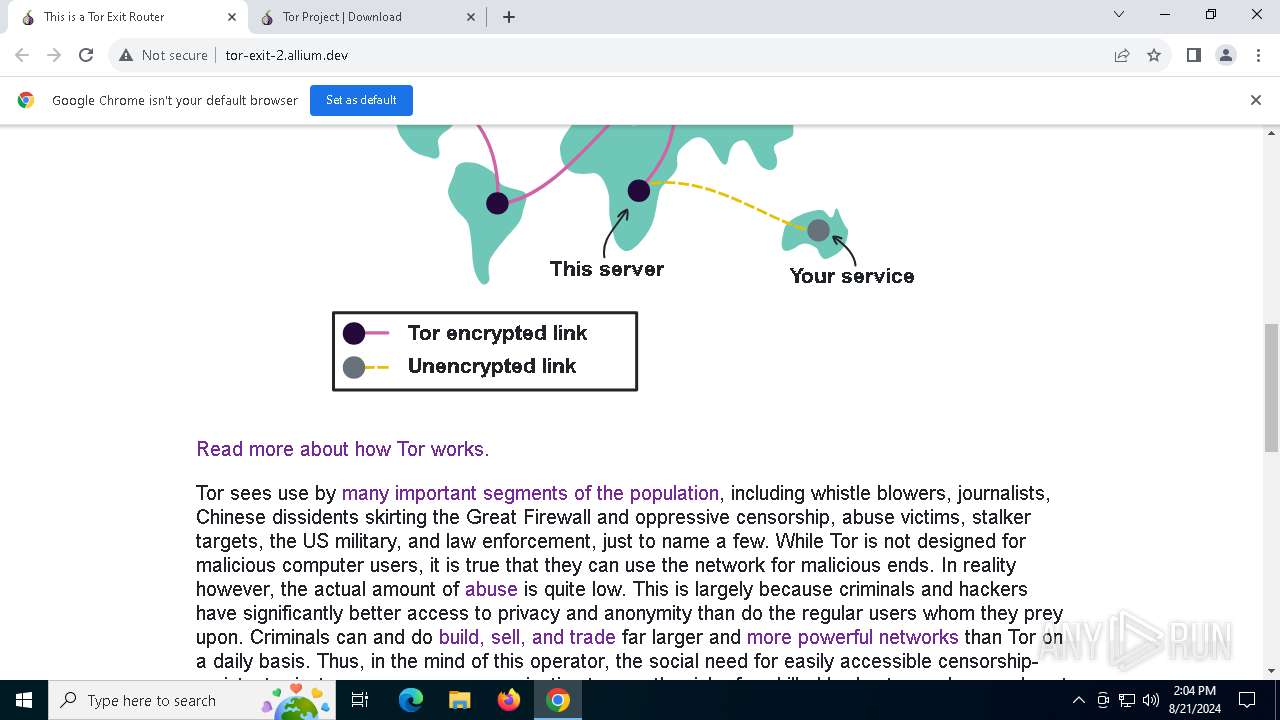Open the Windows Start menu
1280x720 pixels.
click(x=24, y=700)
